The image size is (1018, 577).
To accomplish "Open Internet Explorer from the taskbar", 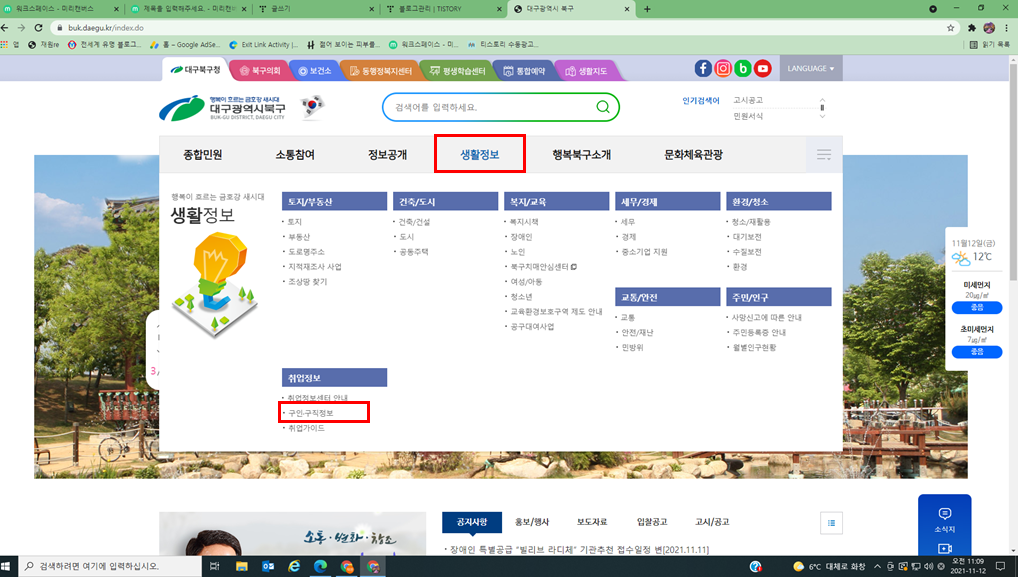I will click(294, 567).
